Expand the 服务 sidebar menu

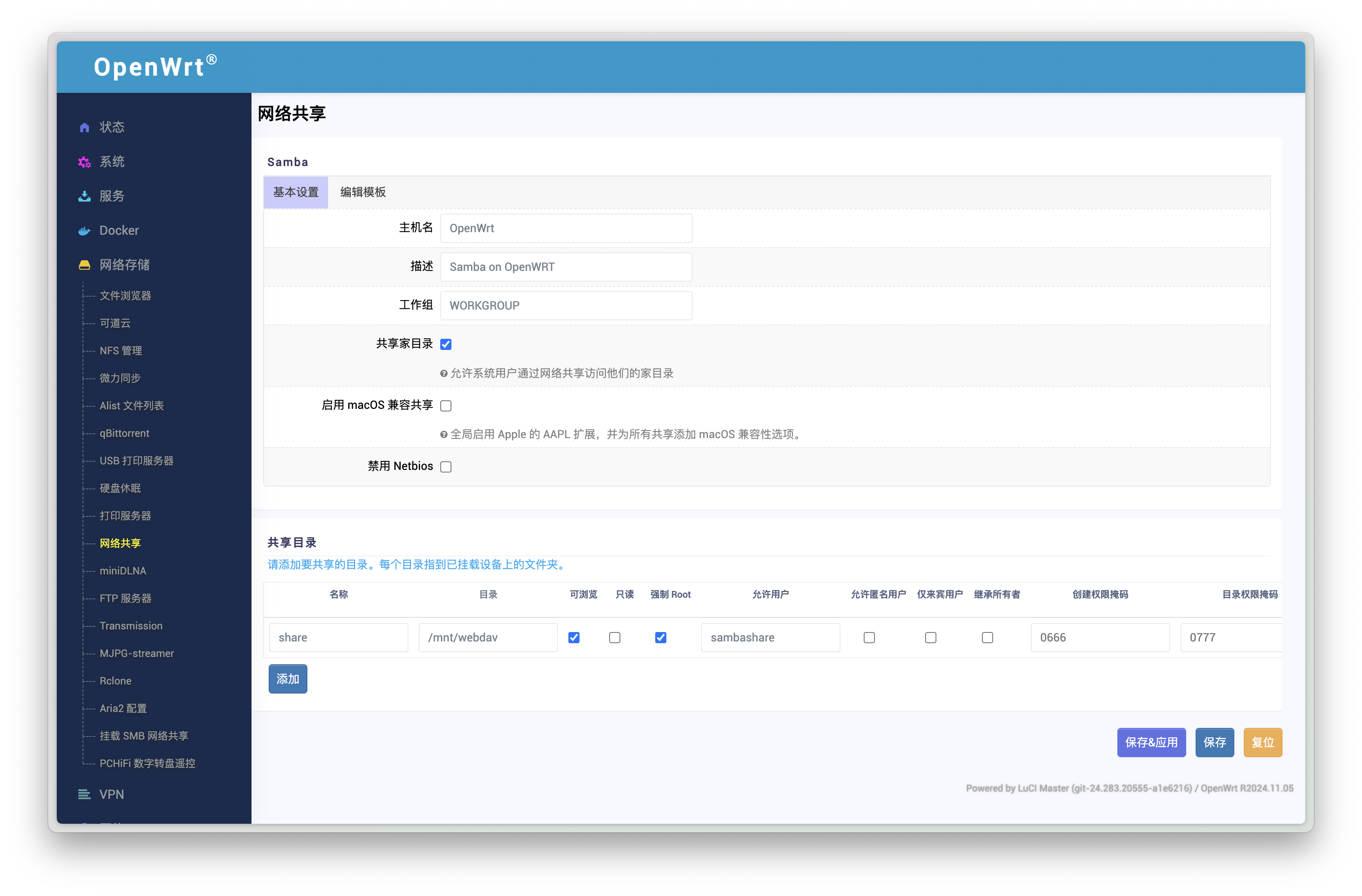pos(112,196)
